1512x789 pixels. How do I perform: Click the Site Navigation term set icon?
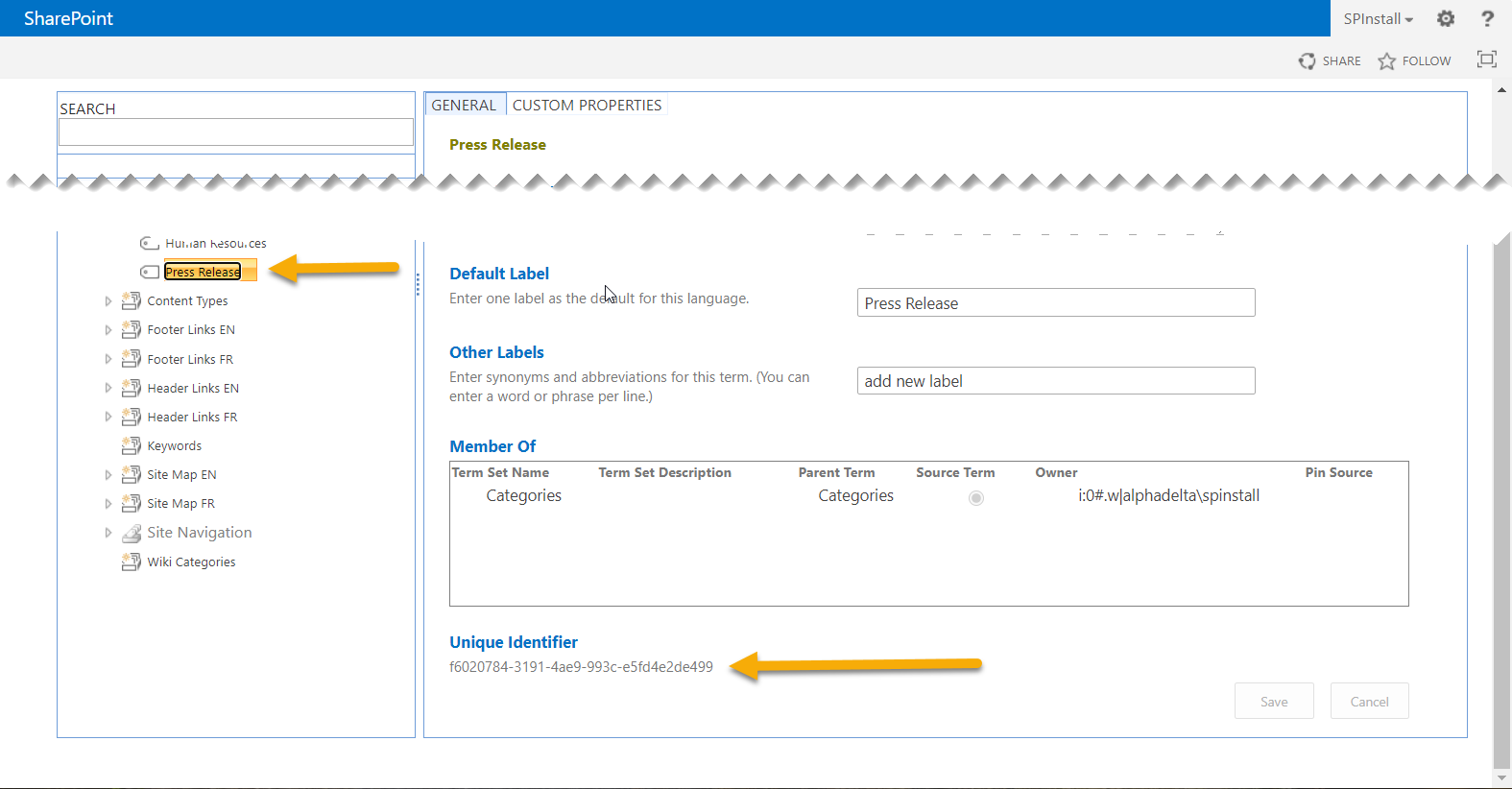point(132,533)
